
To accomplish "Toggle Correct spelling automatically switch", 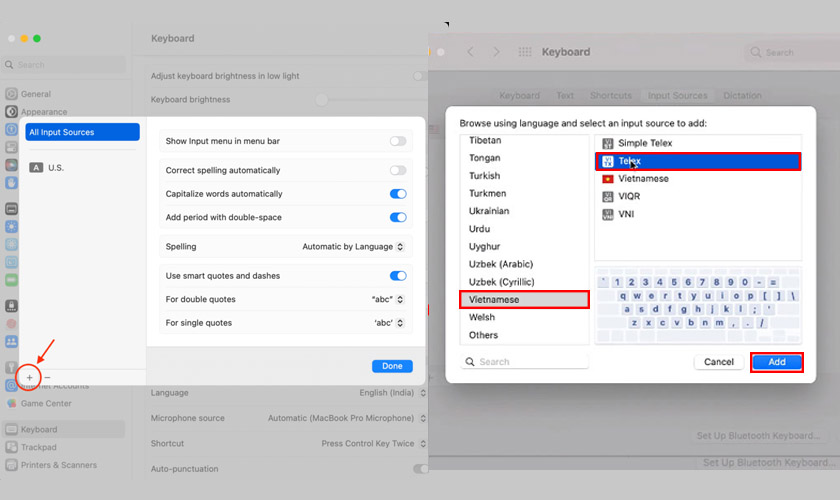I will (398, 170).
